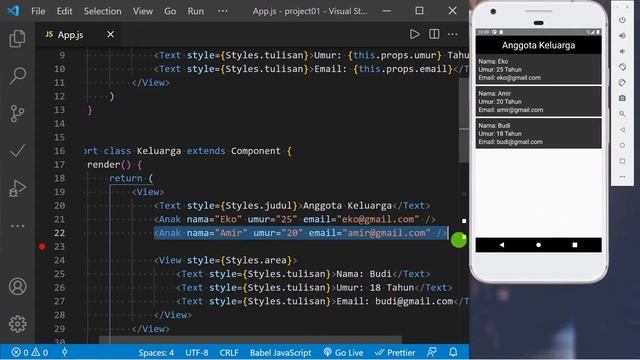
Task: Open the Manage gear icon
Action: [18, 324]
